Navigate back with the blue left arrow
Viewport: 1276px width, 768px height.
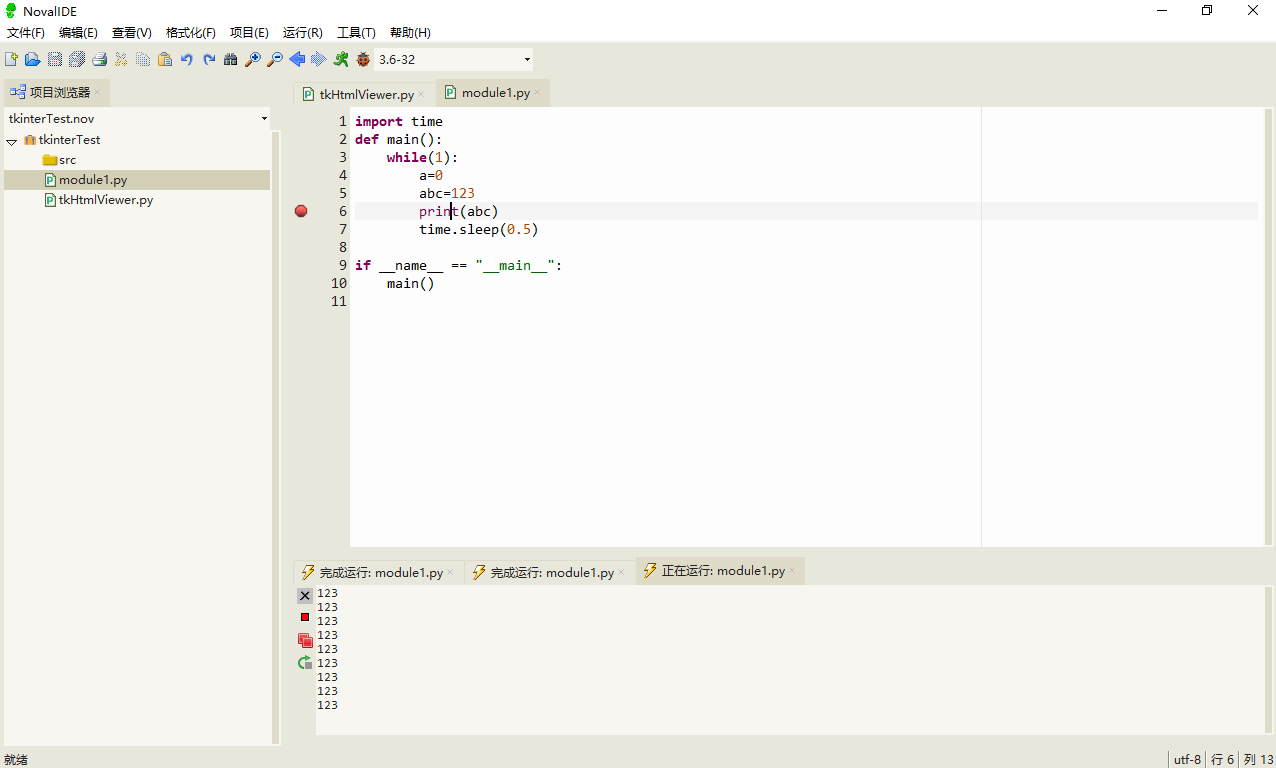(x=297, y=60)
